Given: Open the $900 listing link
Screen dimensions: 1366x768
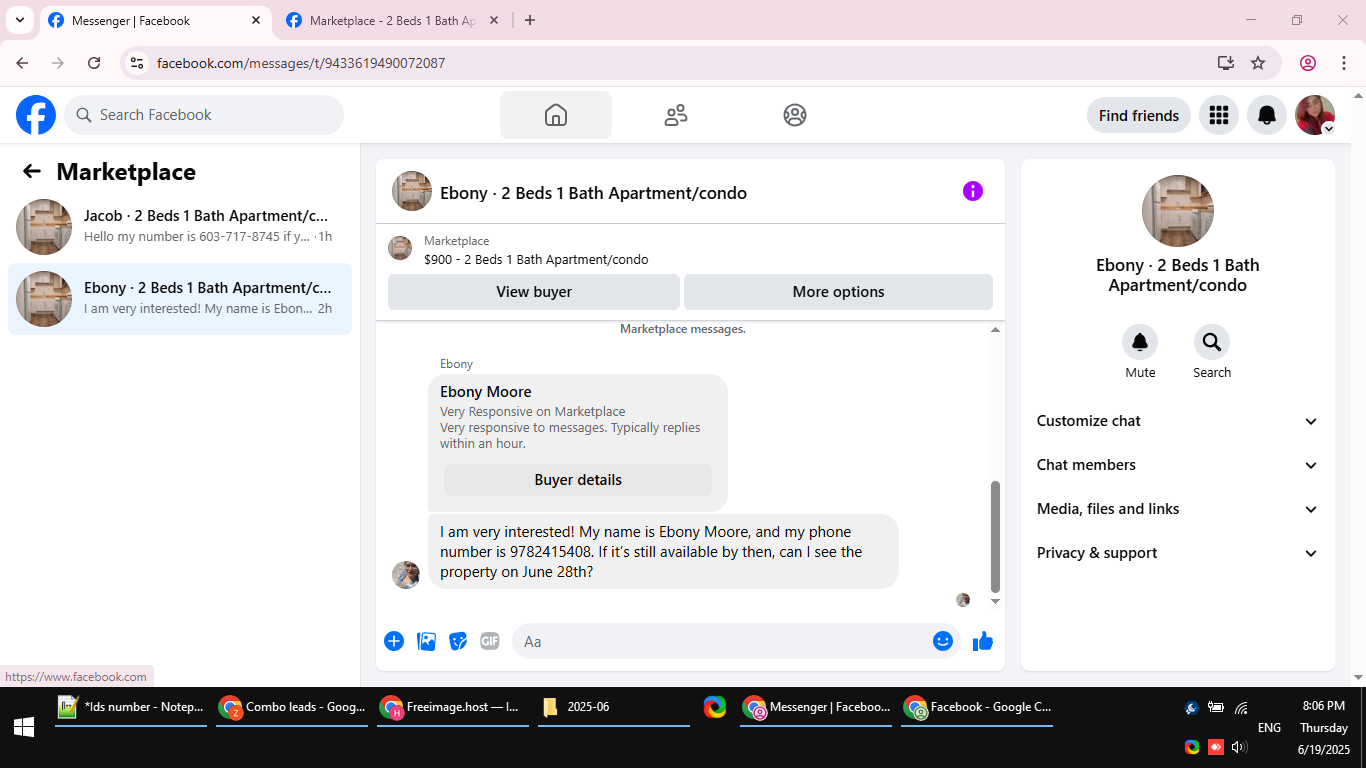Looking at the screenshot, I should (x=536, y=260).
